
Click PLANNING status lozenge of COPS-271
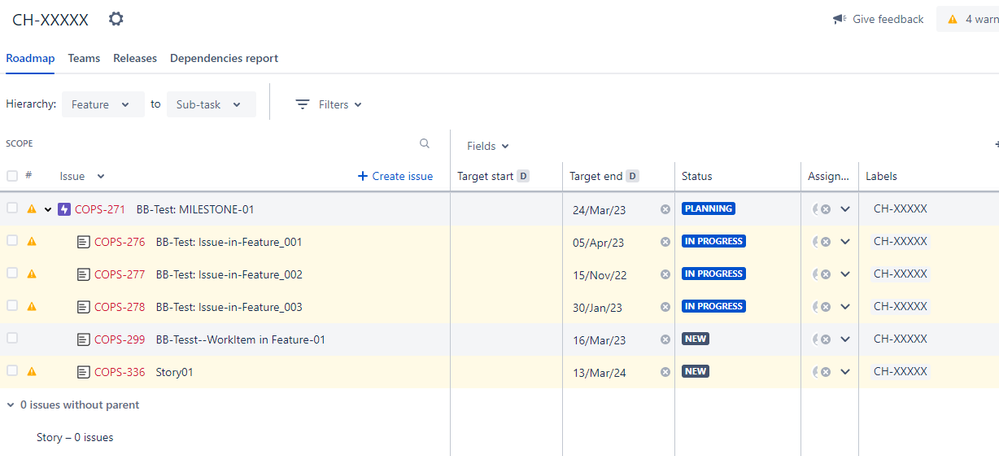[708, 208]
